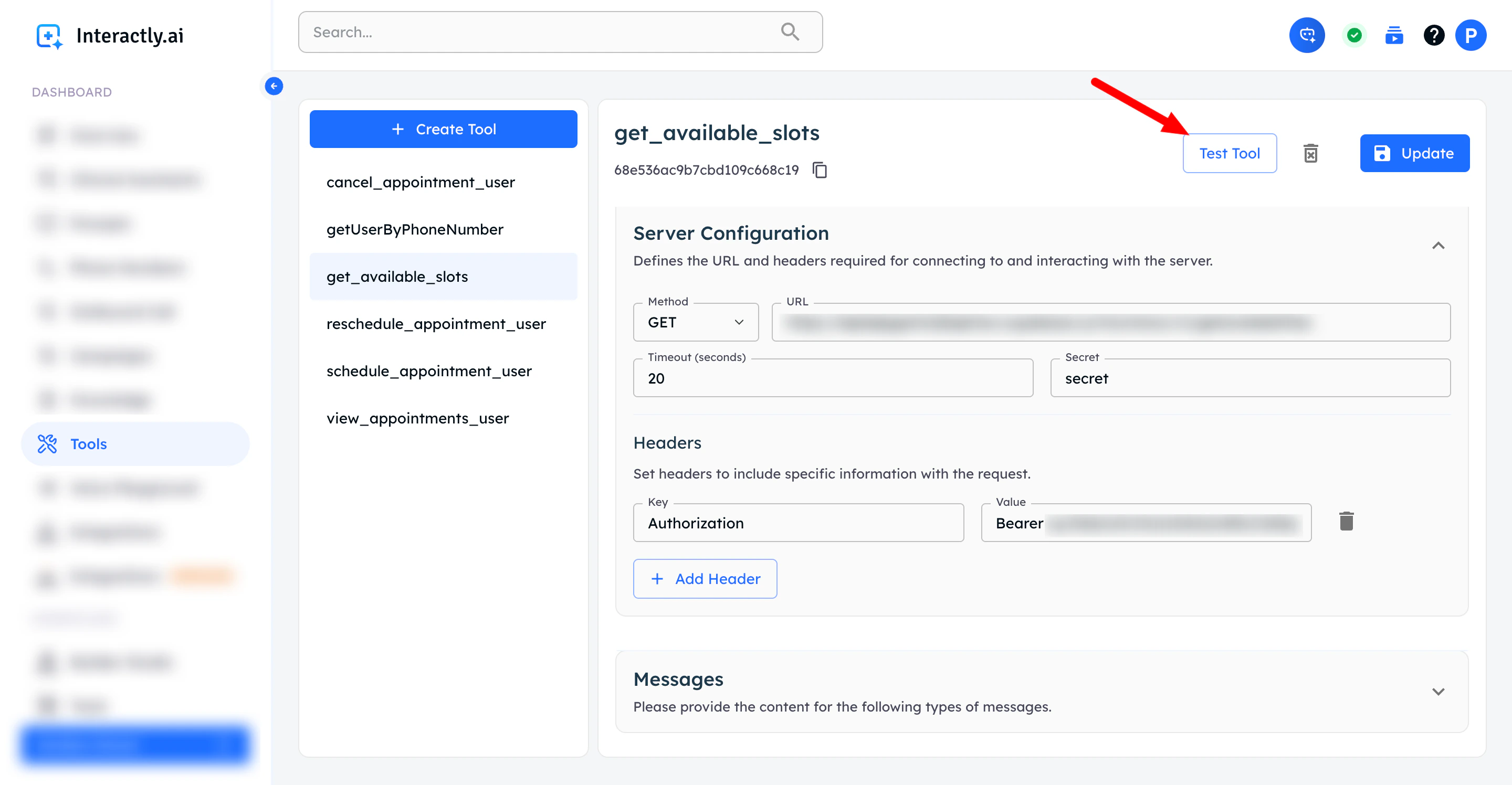Click the Test Tool button
The height and width of the screenshot is (785, 1512).
pyautogui.click(x=1229, y=153)
